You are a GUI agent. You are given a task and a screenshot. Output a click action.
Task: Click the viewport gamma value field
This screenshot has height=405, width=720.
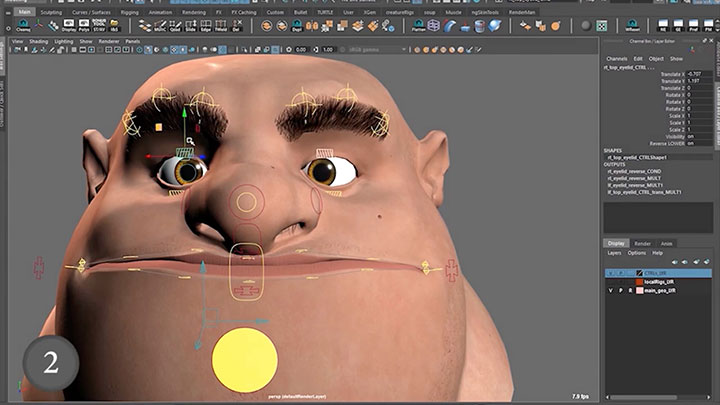pyautogui.click(x=328, y=50)
